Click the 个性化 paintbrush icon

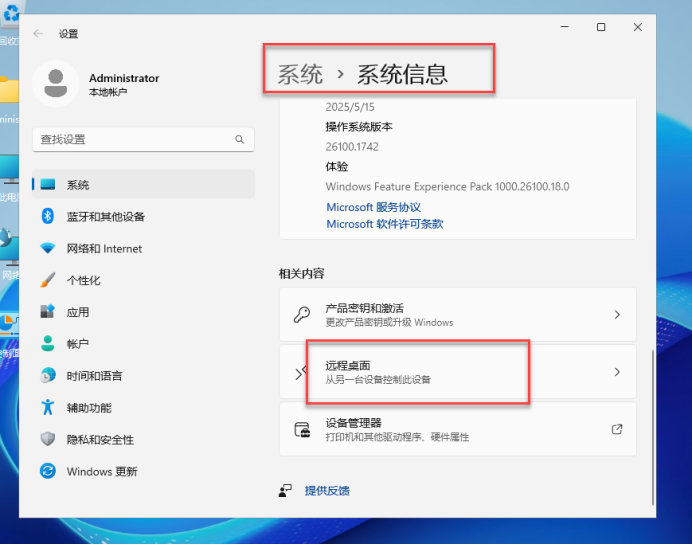click(47, 281)
